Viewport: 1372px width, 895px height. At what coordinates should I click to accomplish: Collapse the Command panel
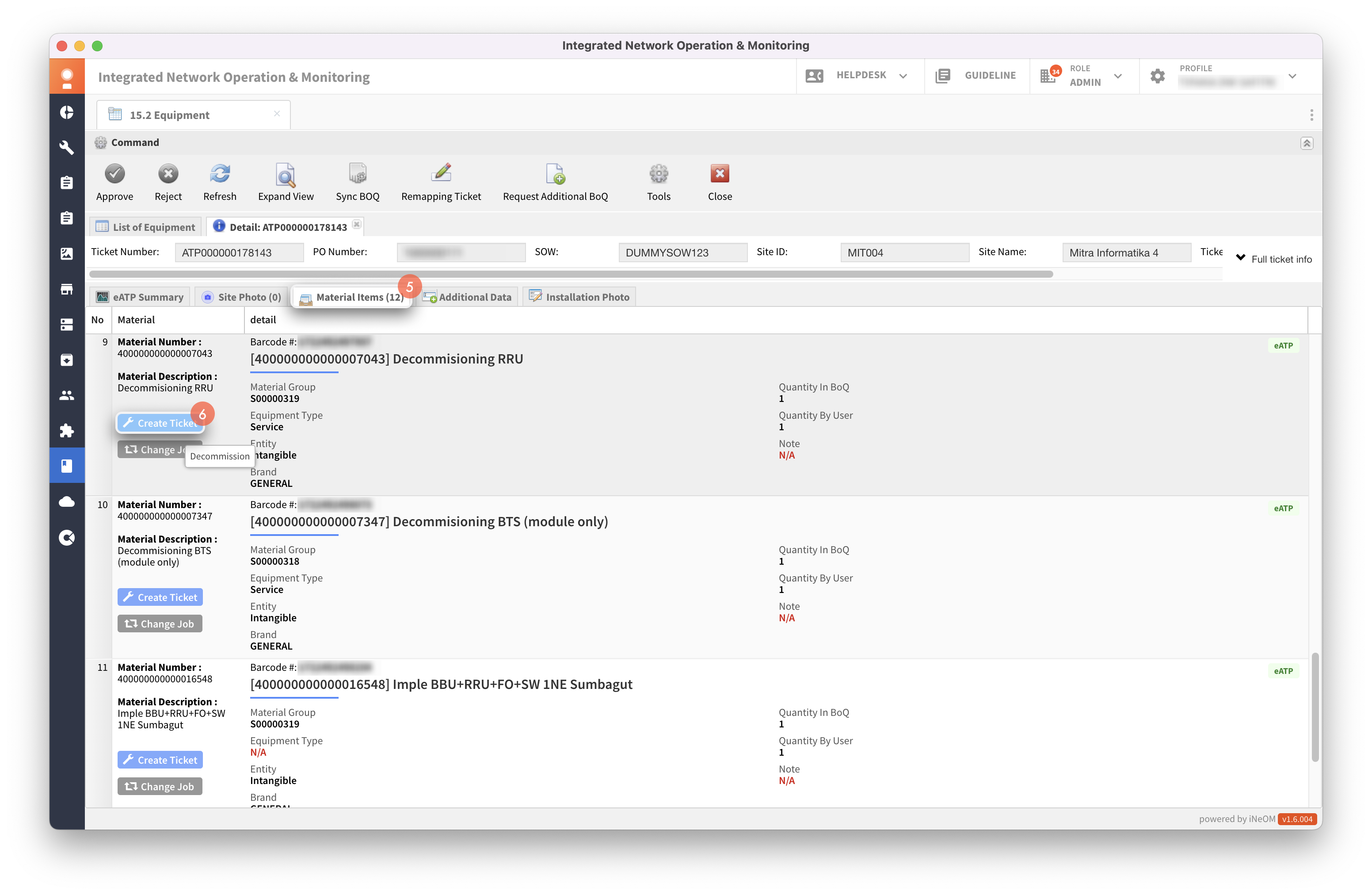[1306, 143]
